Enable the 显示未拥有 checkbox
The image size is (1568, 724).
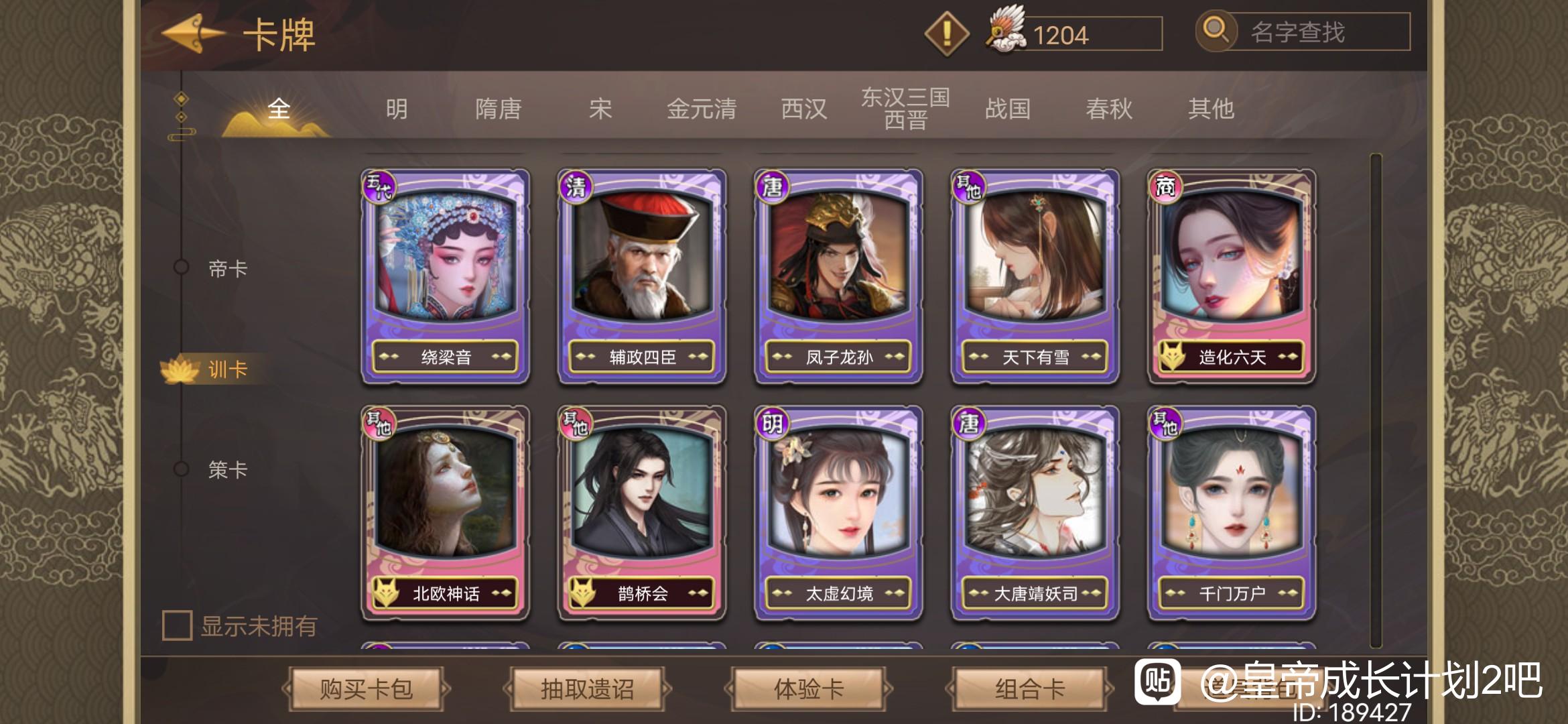[x=178, y=625]
